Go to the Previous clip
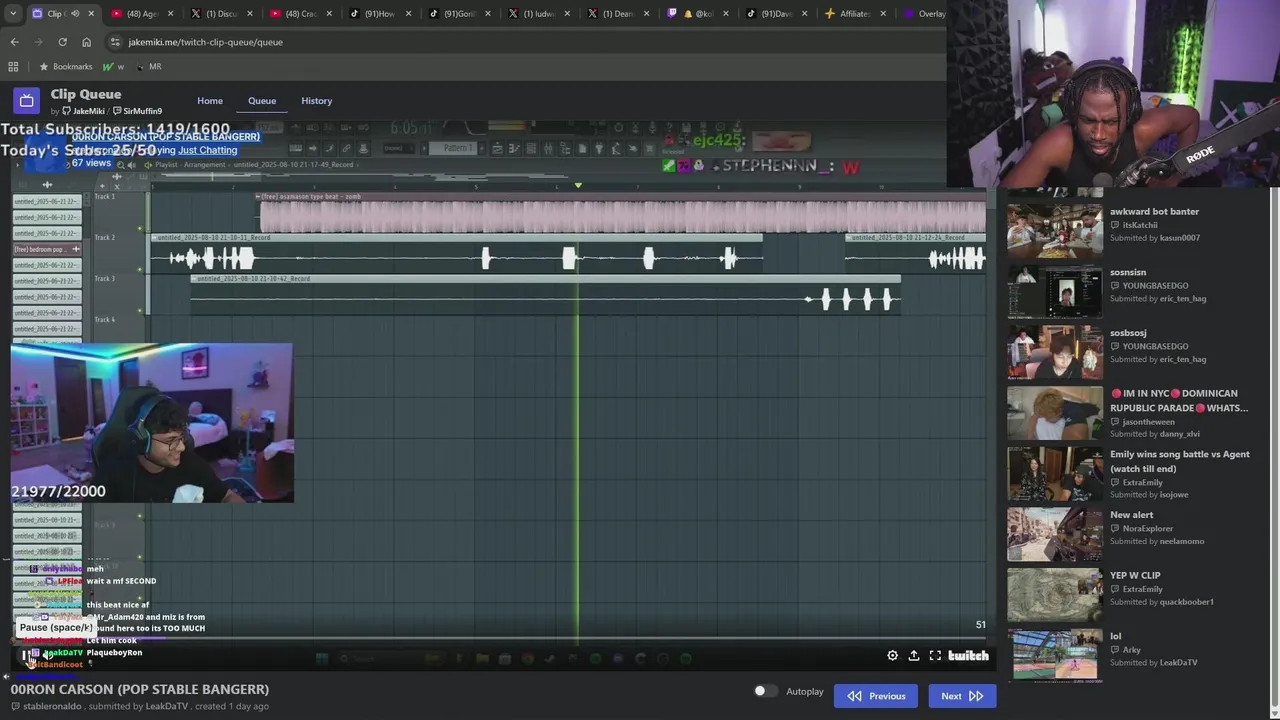1280x720 pixels. [877, 696]
